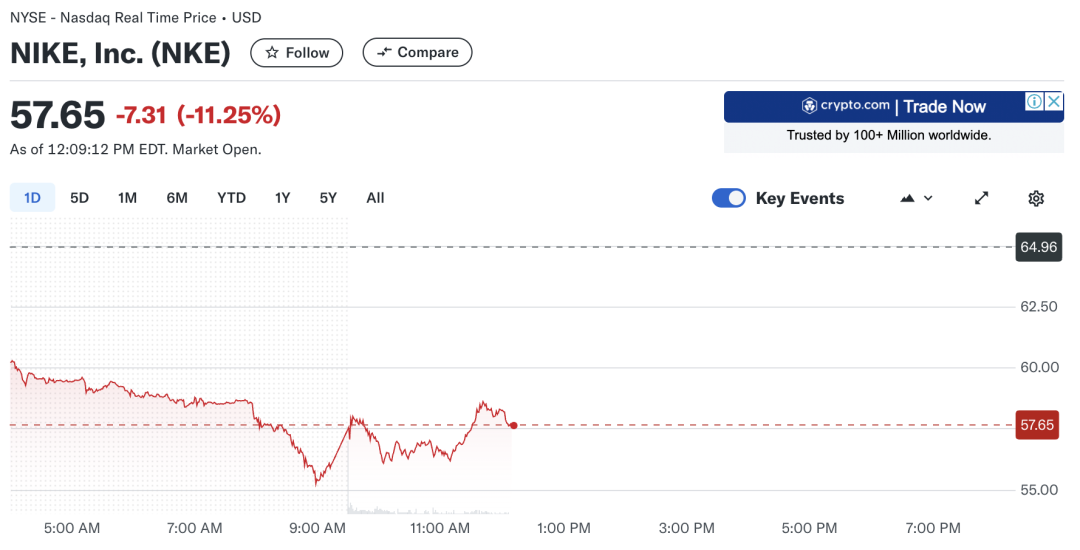The image size is (1080, 550).
Task: Click the ad info icon
Action: click(1034, 102)
